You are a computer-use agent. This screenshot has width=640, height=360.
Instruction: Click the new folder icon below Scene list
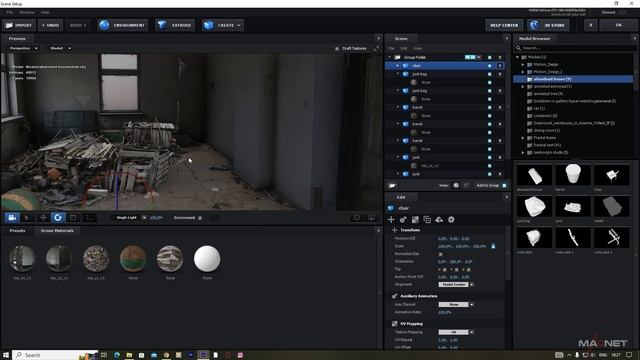tap(392, 185)
